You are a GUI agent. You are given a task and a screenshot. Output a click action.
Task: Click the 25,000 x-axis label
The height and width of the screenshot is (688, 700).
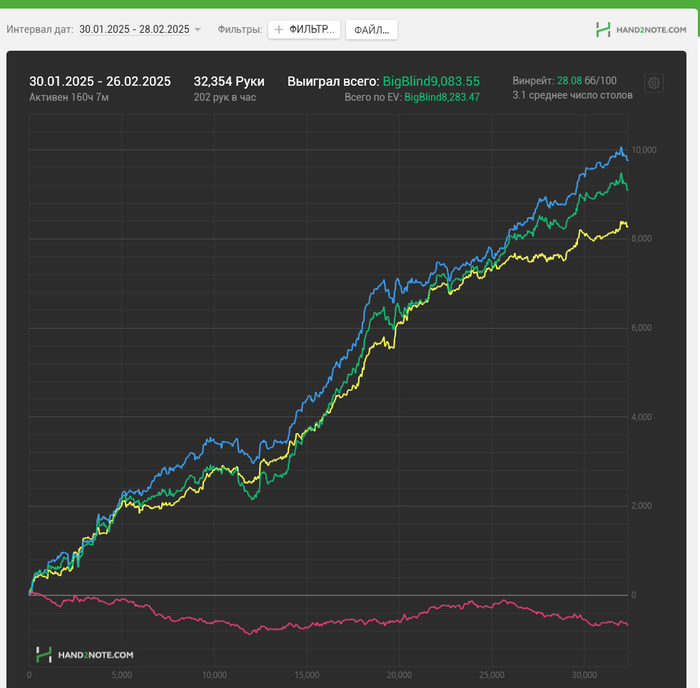(492, 675)
